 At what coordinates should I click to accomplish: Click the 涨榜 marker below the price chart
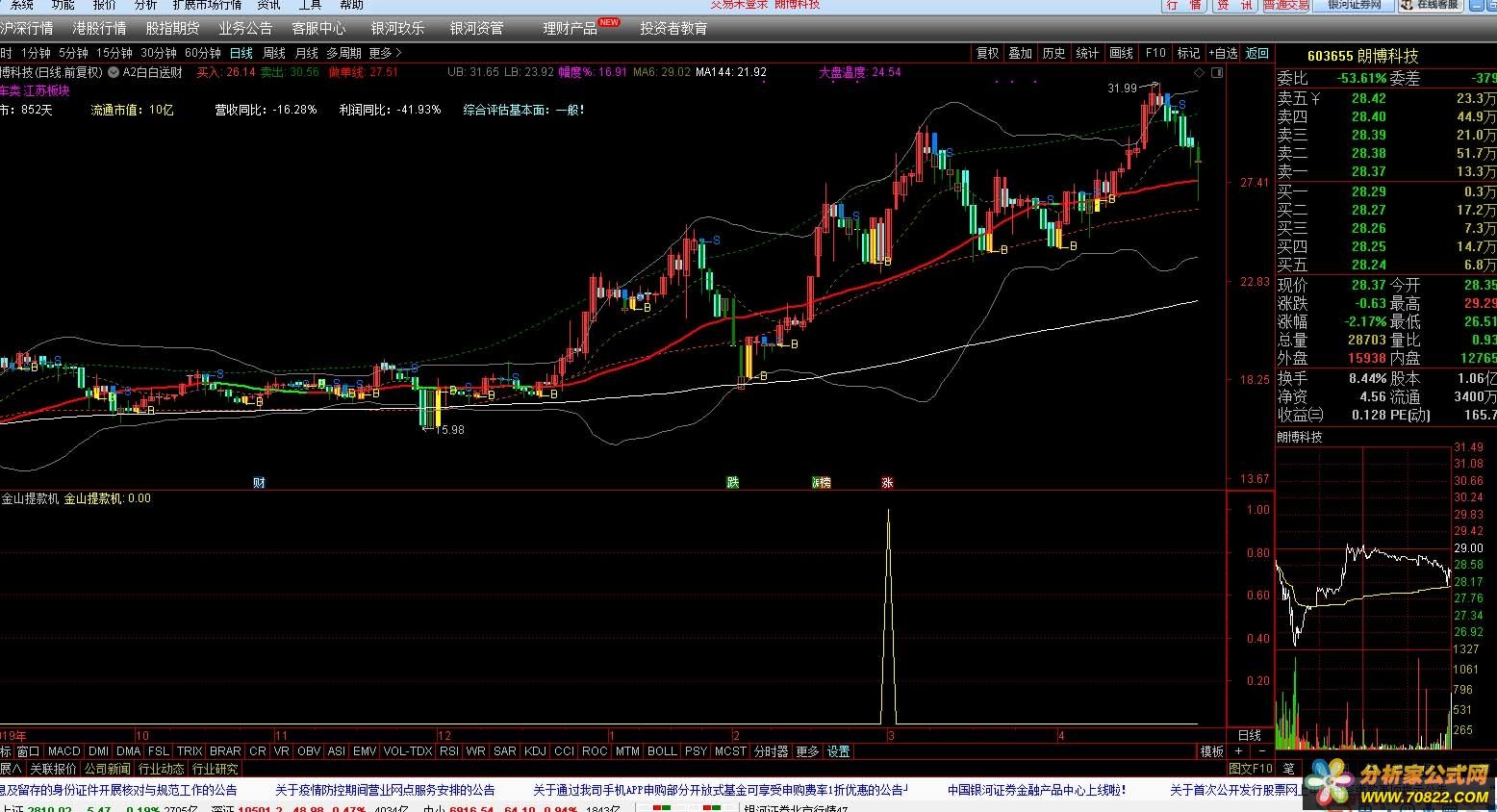[x=821, y=482]
